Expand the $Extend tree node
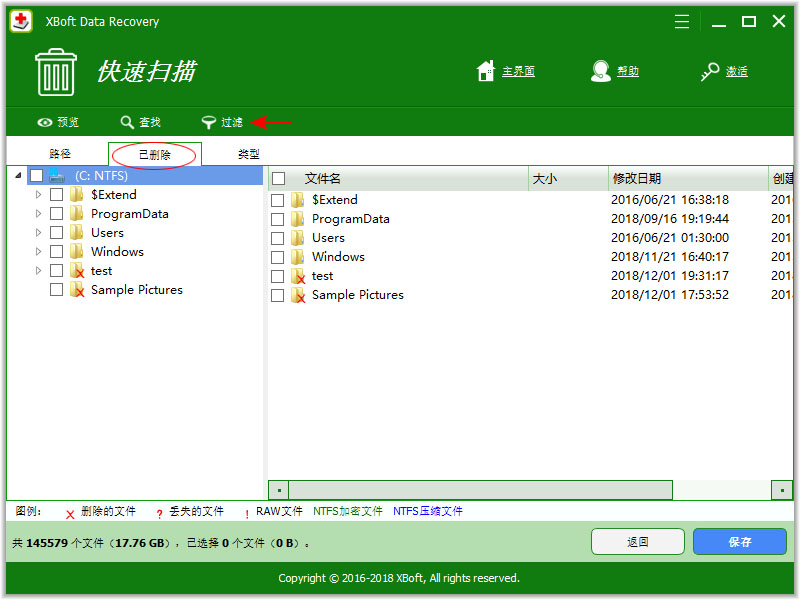The width and height of the screenshot is (800, 600). pyautogui.click(x=38, y=194)
